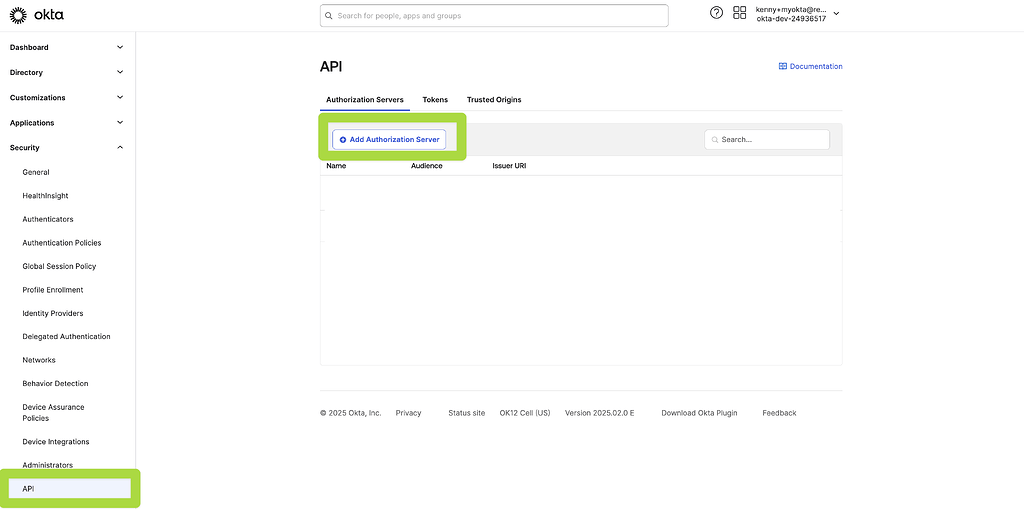
Task: Click the account email kenny+myokta text
Action: [791, 10]
